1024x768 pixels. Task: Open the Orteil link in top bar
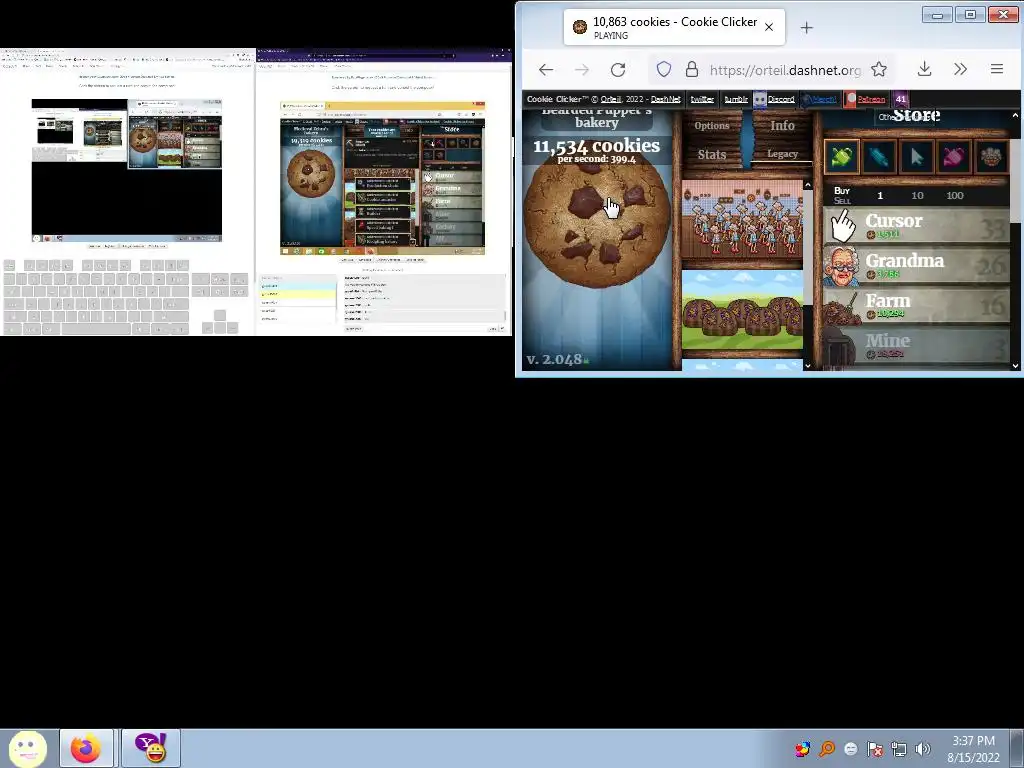coord(611,99)
